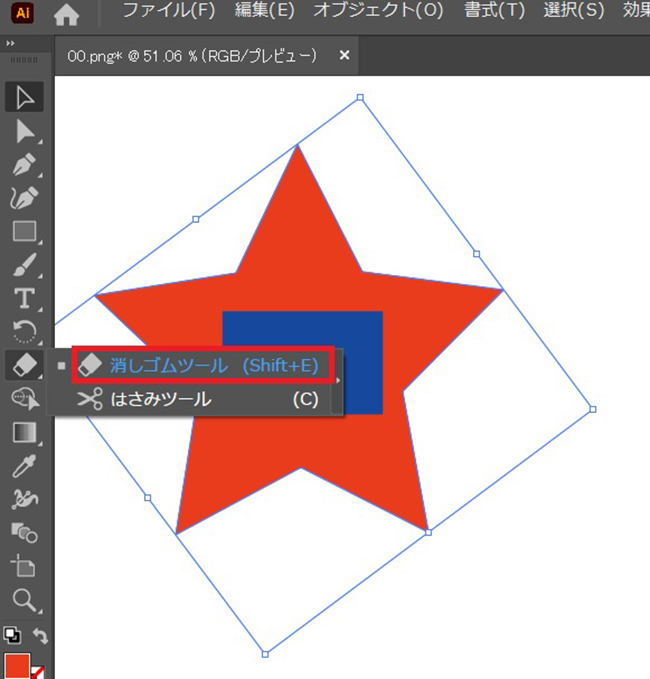
Task: Click the toolbar grip handle
Action: 24,60
